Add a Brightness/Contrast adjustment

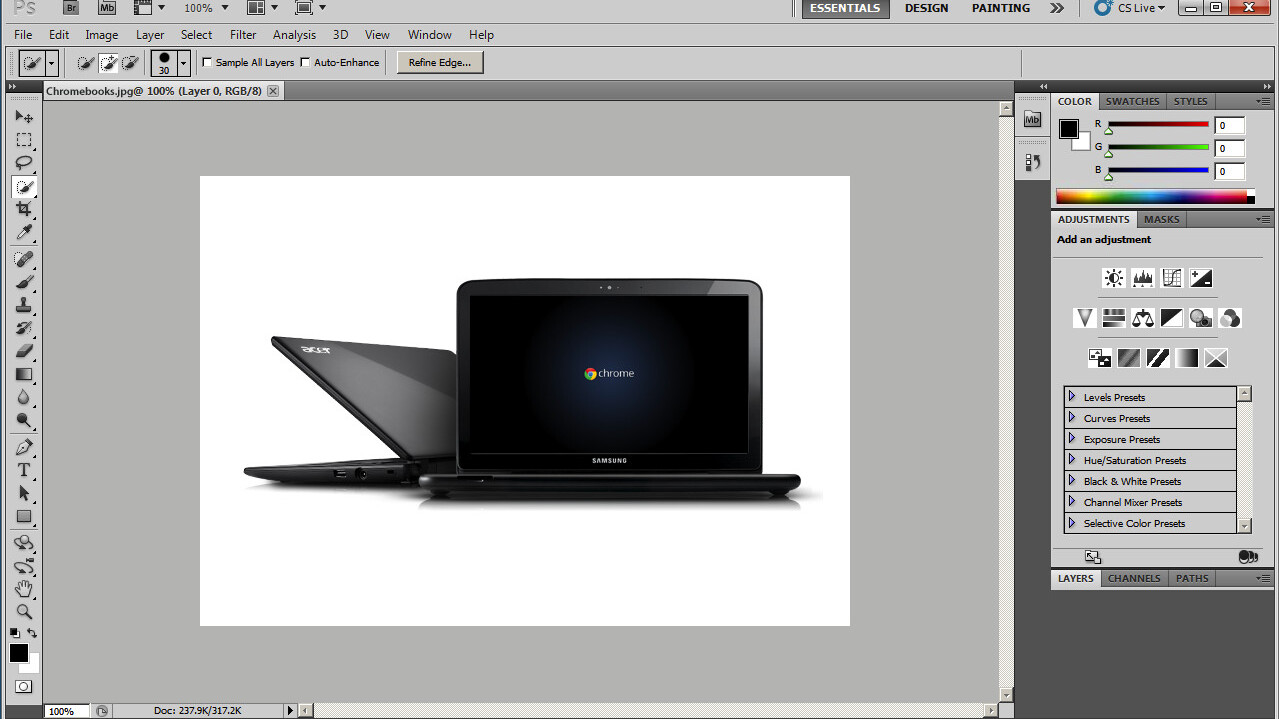[1114, 278]
